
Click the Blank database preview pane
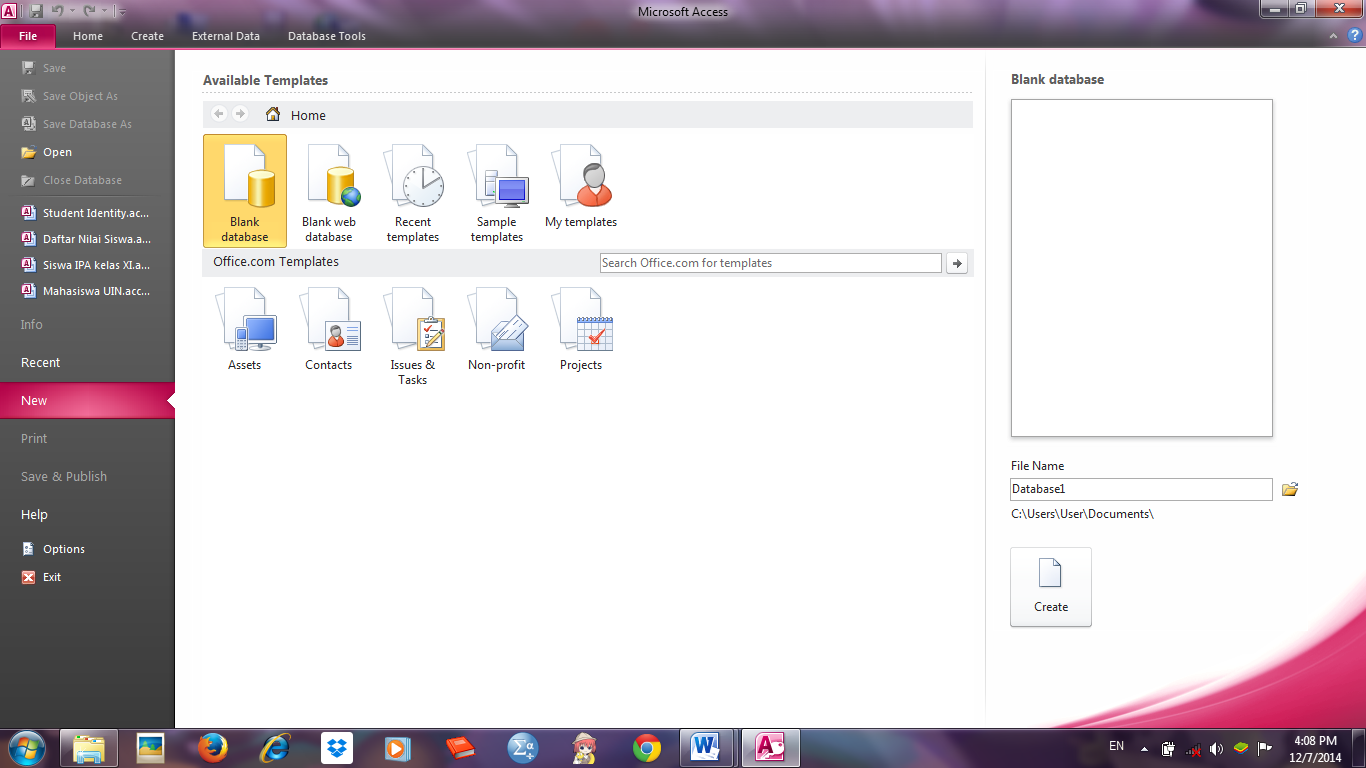click(1141, 268)
